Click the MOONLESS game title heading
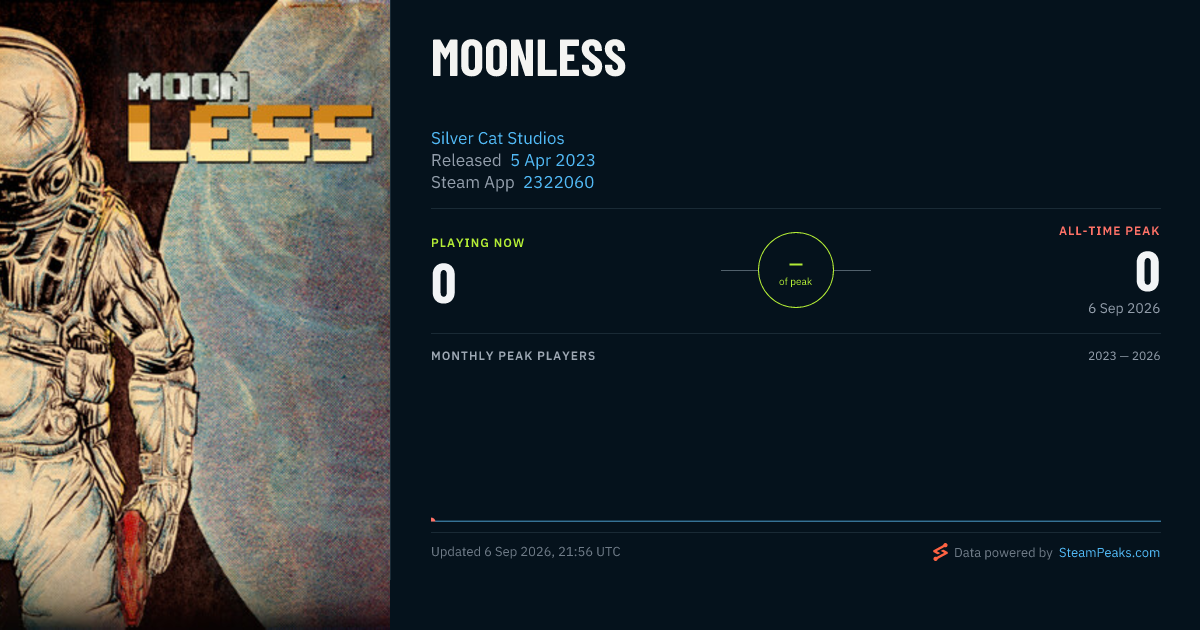Viewport: 1200px width, 630px height. 528,58
